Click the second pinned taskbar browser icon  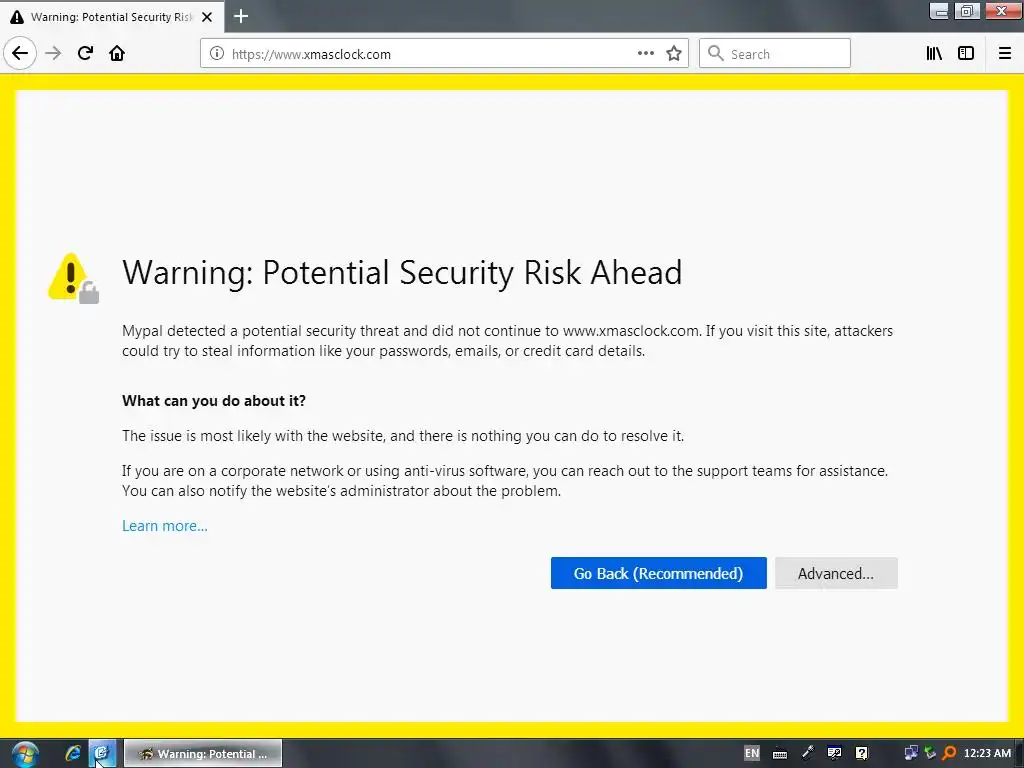102,754
